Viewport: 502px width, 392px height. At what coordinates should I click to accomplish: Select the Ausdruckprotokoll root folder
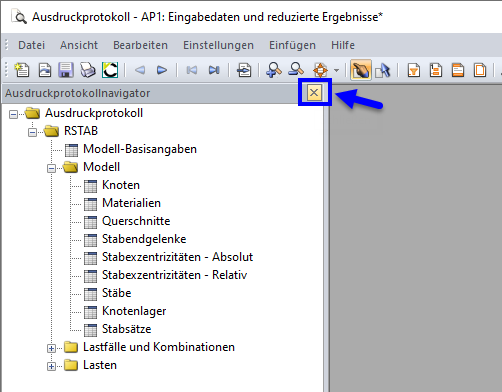click(x=94, y=113)
